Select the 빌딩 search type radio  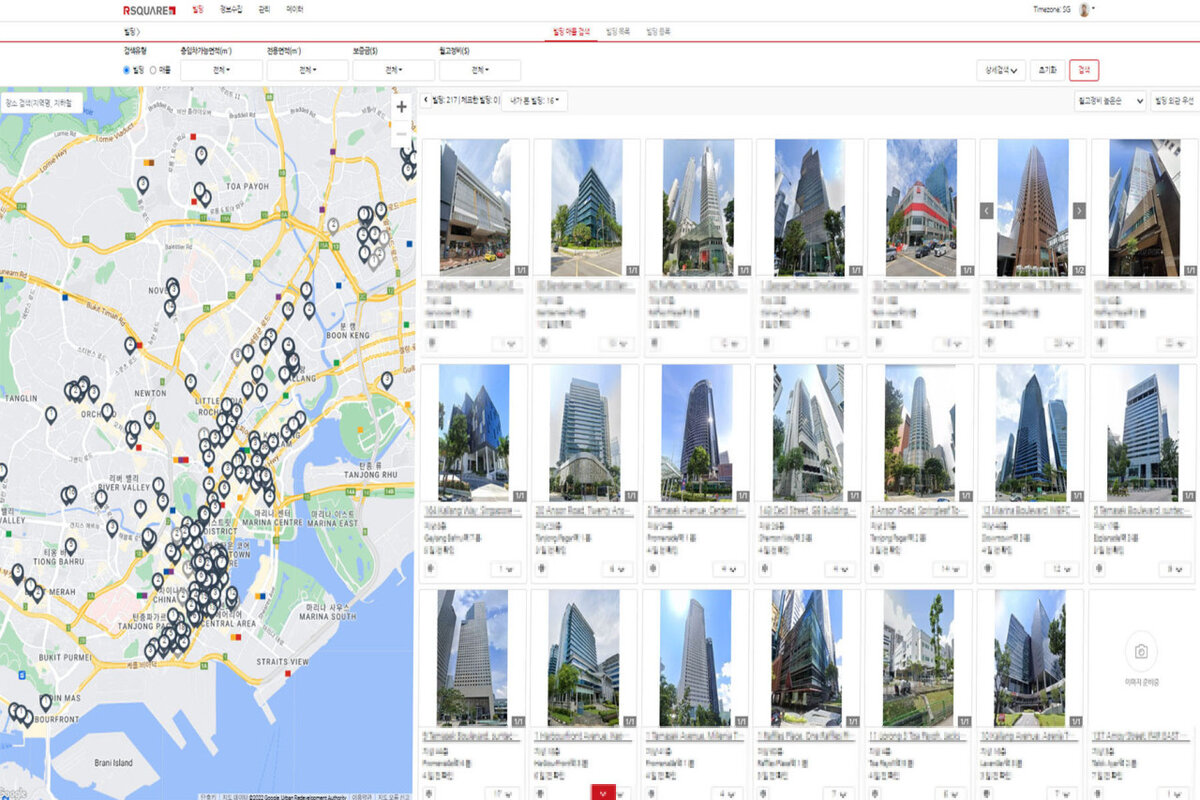coord(126,70)
